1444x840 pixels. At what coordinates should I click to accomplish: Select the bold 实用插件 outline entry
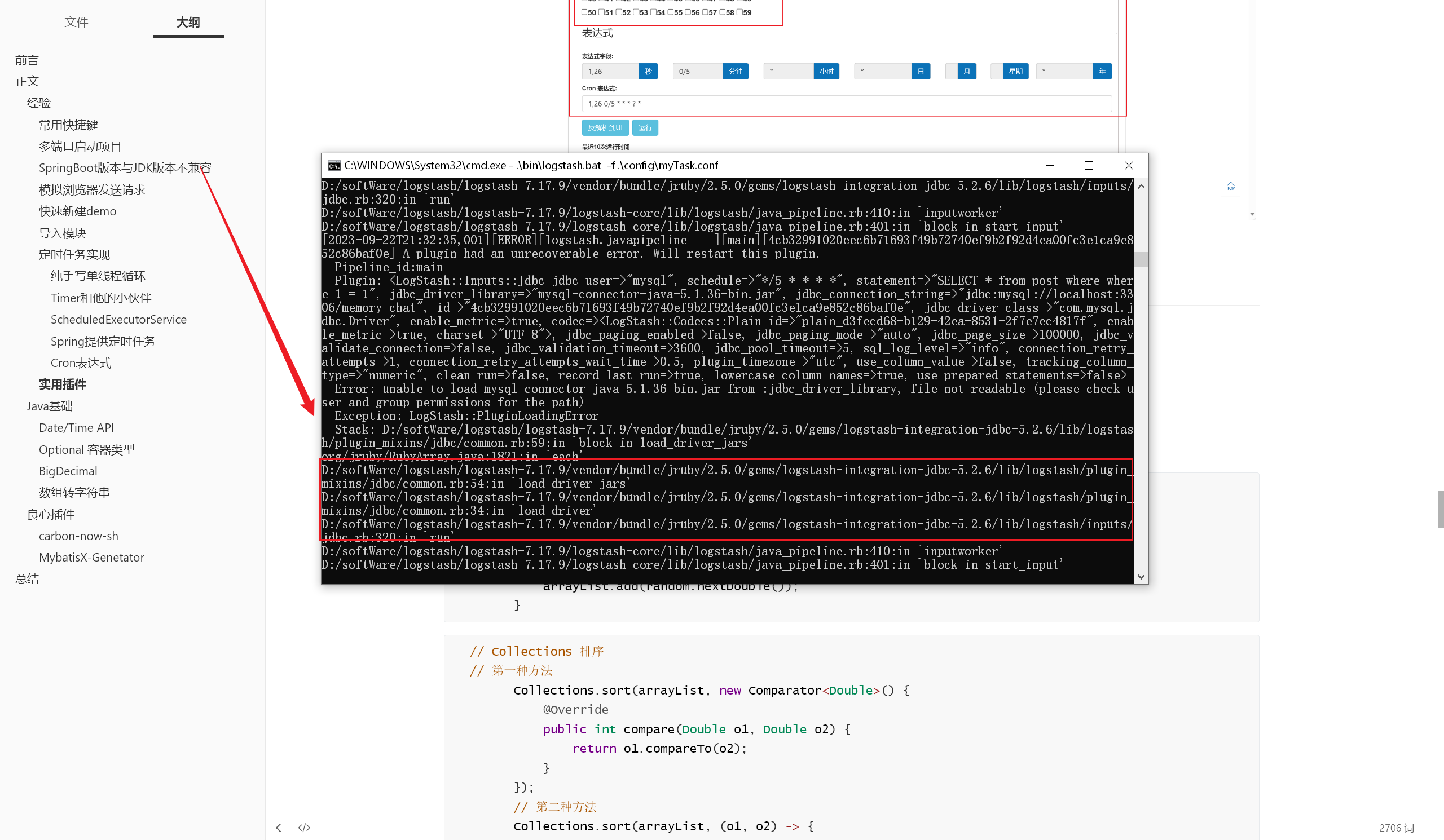(63, 384)
